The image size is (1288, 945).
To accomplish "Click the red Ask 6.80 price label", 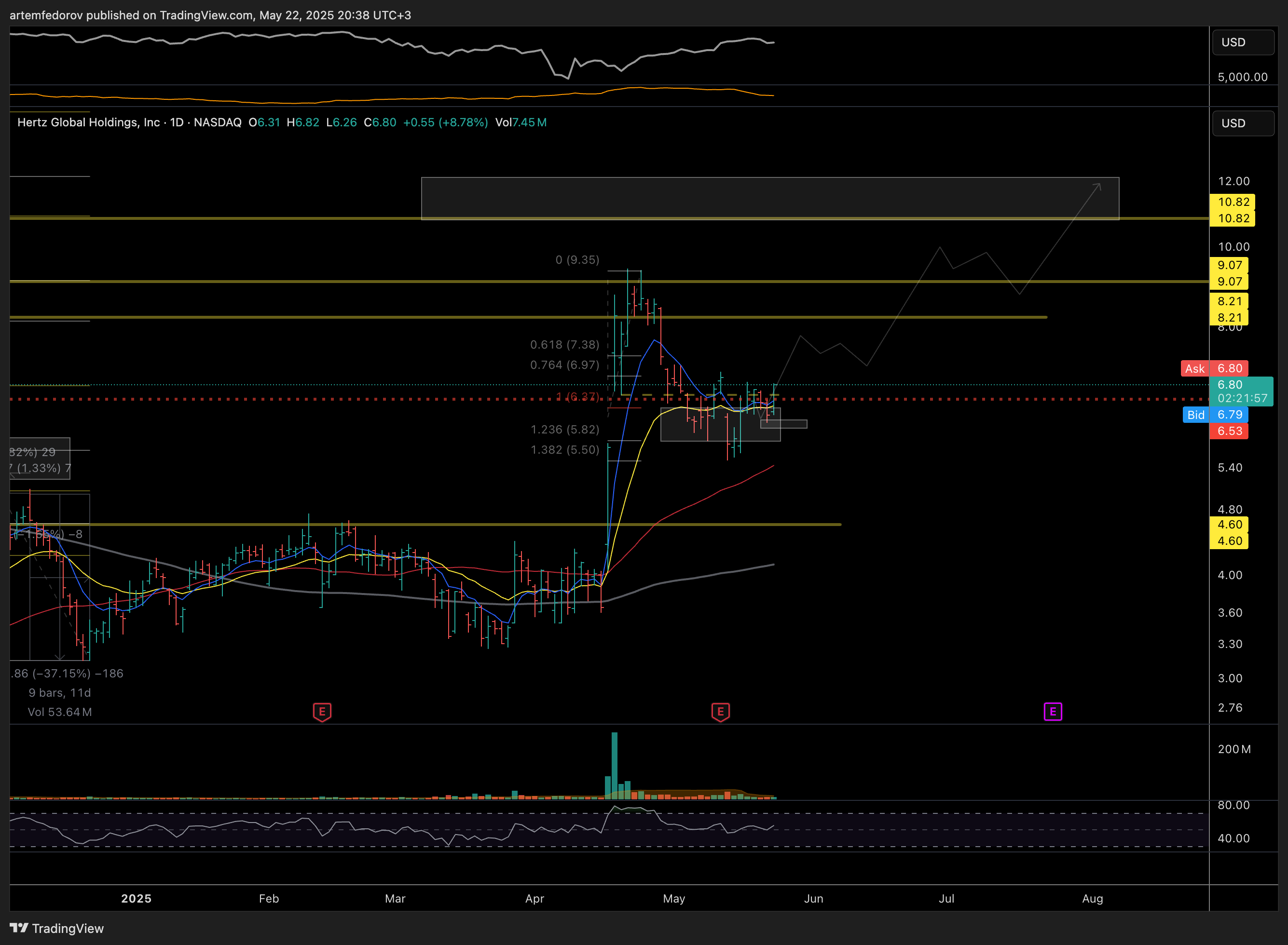I will click(1214, 368).
